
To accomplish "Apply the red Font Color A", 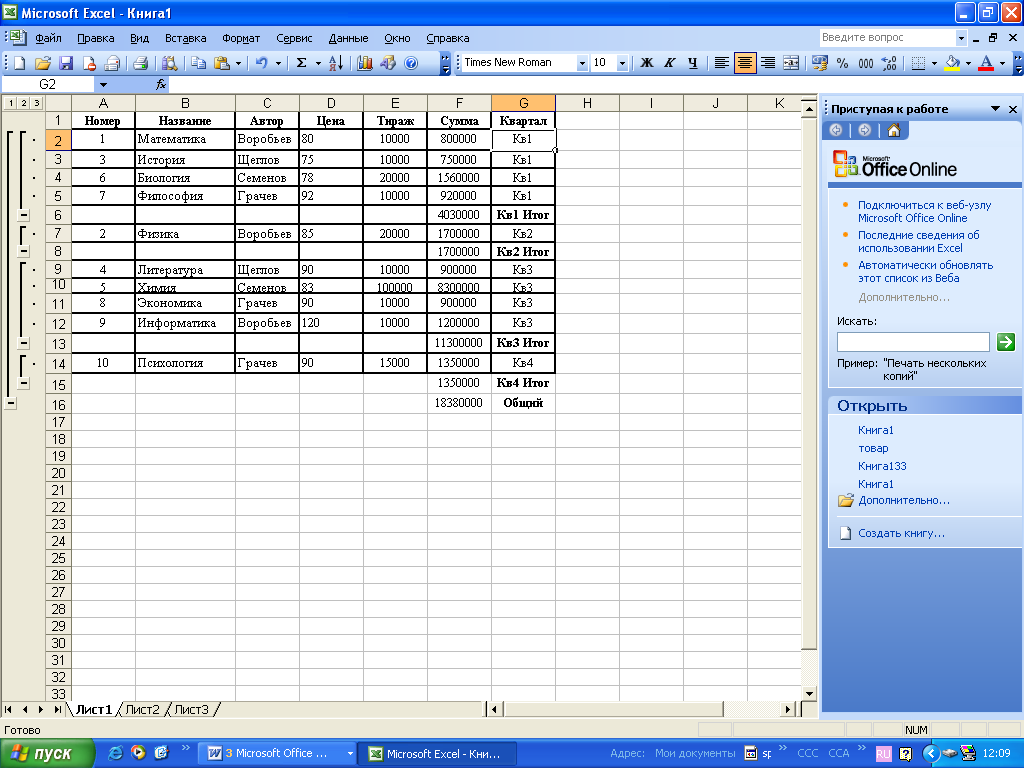I will (987, 63).
